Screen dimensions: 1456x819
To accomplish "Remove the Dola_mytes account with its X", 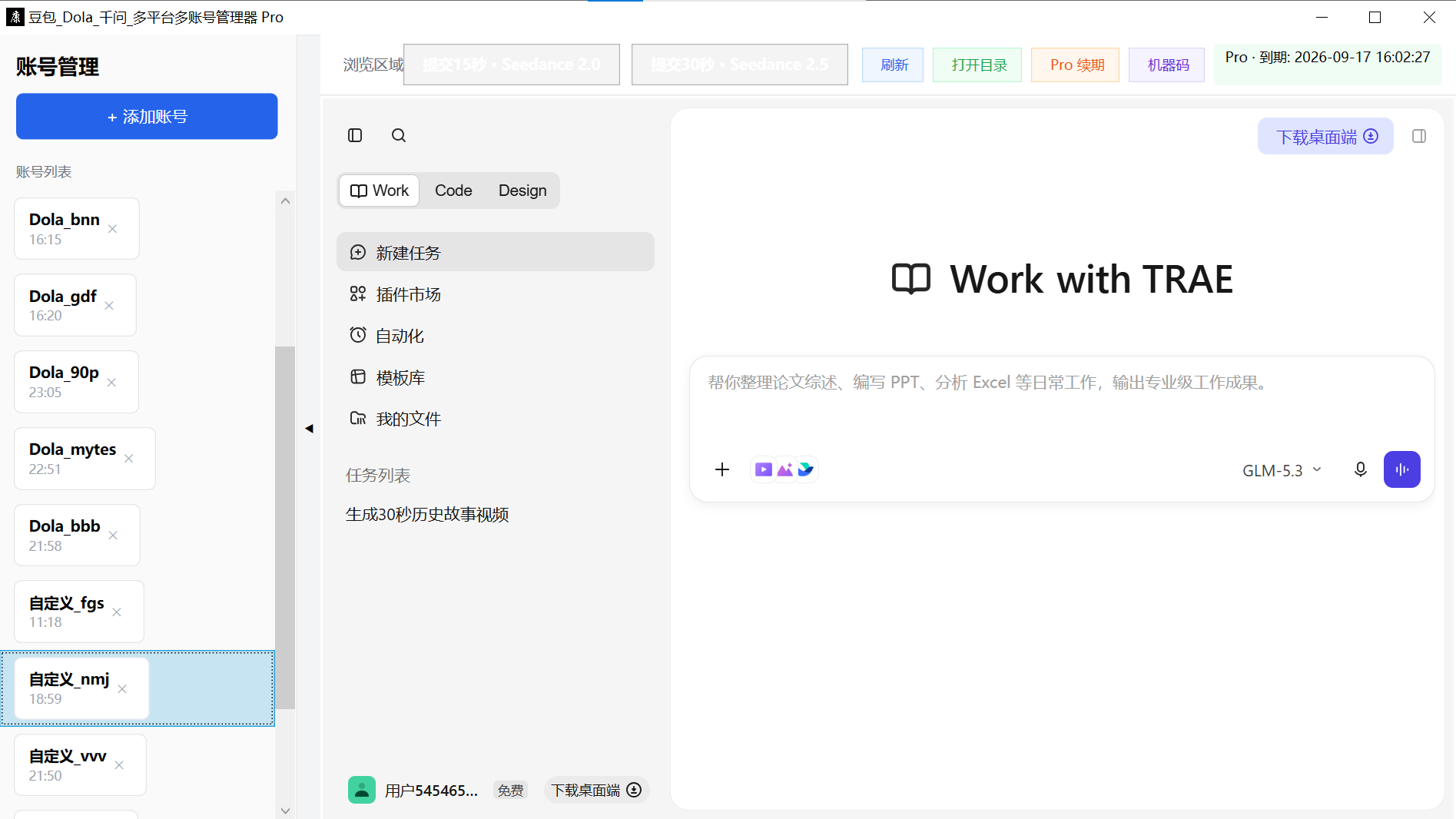I will pos(129,459).
